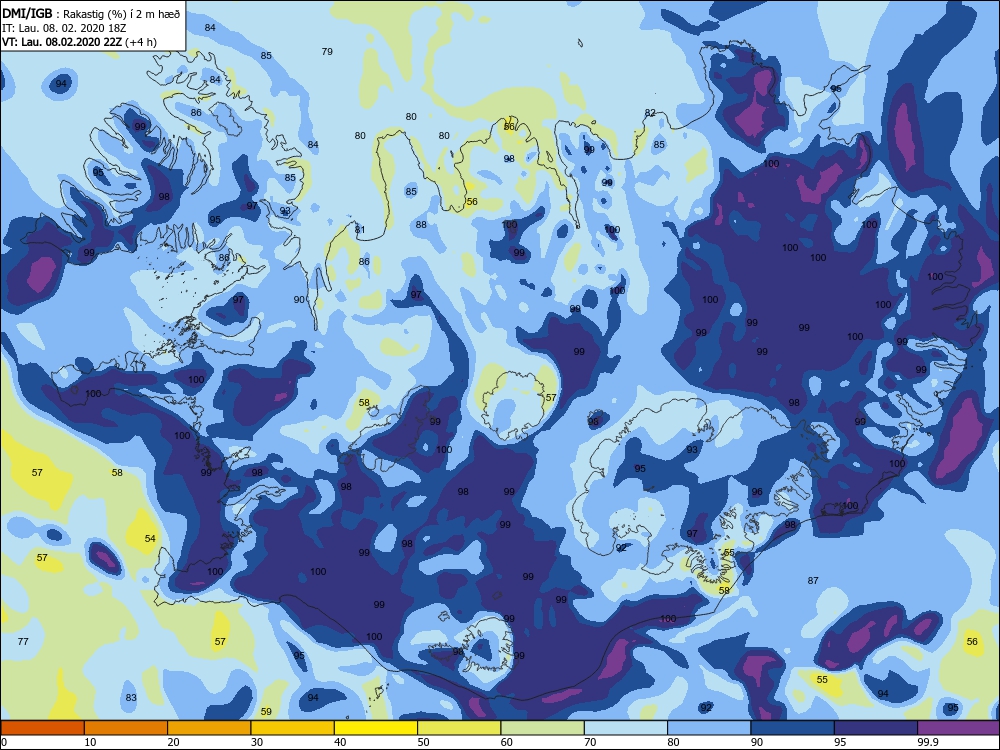Click the '88' humidity value on the map
1000x750 pixels.
[x=421, y=224]
